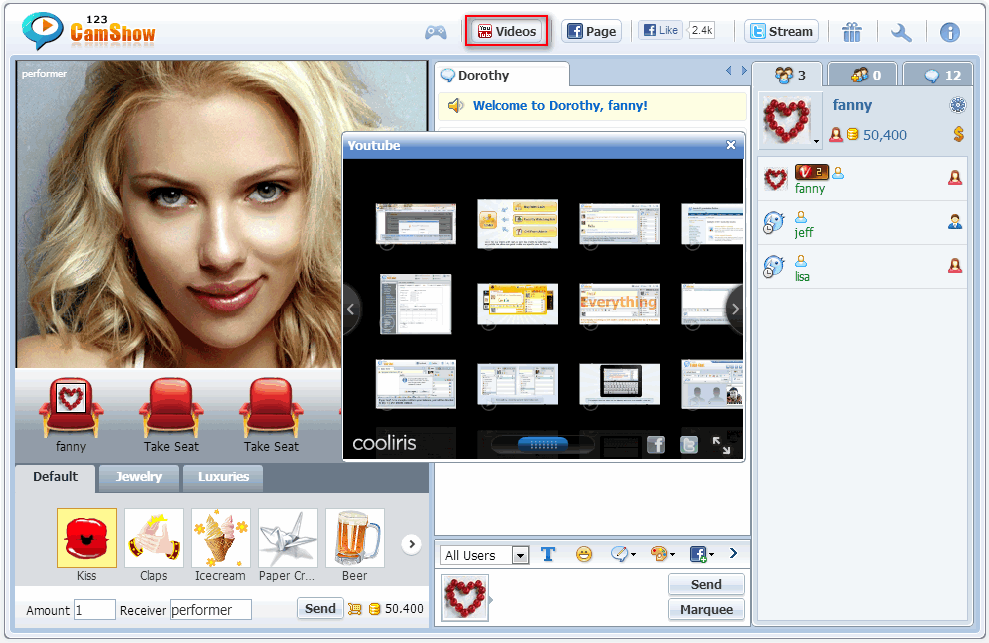
Task: Switch to the Luxuries gifts tab
Action: (223, 477)
